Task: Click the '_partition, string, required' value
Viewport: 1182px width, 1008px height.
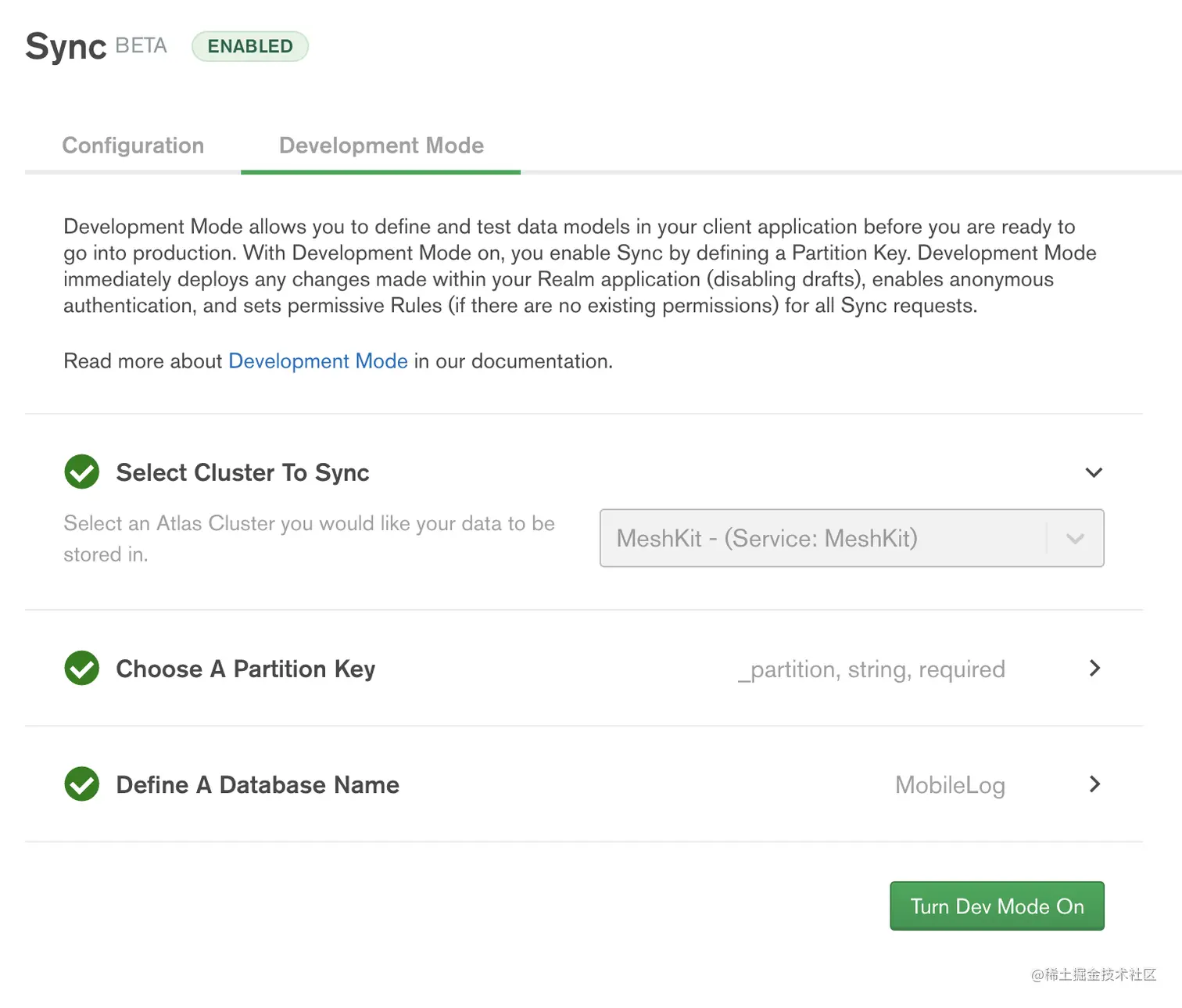Action: pyautogui.click(x=872, y=669)
